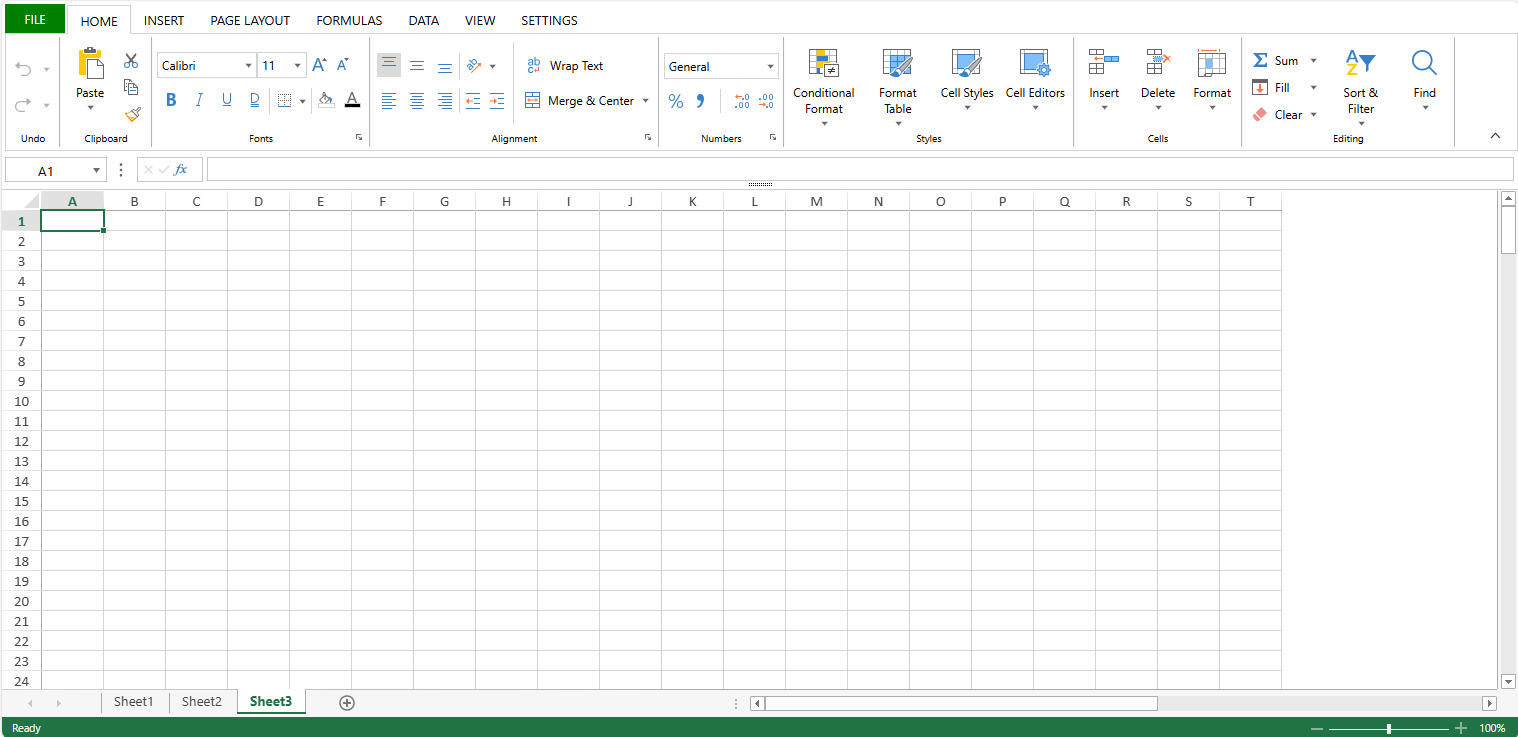Open the Calibri font family dropdown

pos(249,66)
